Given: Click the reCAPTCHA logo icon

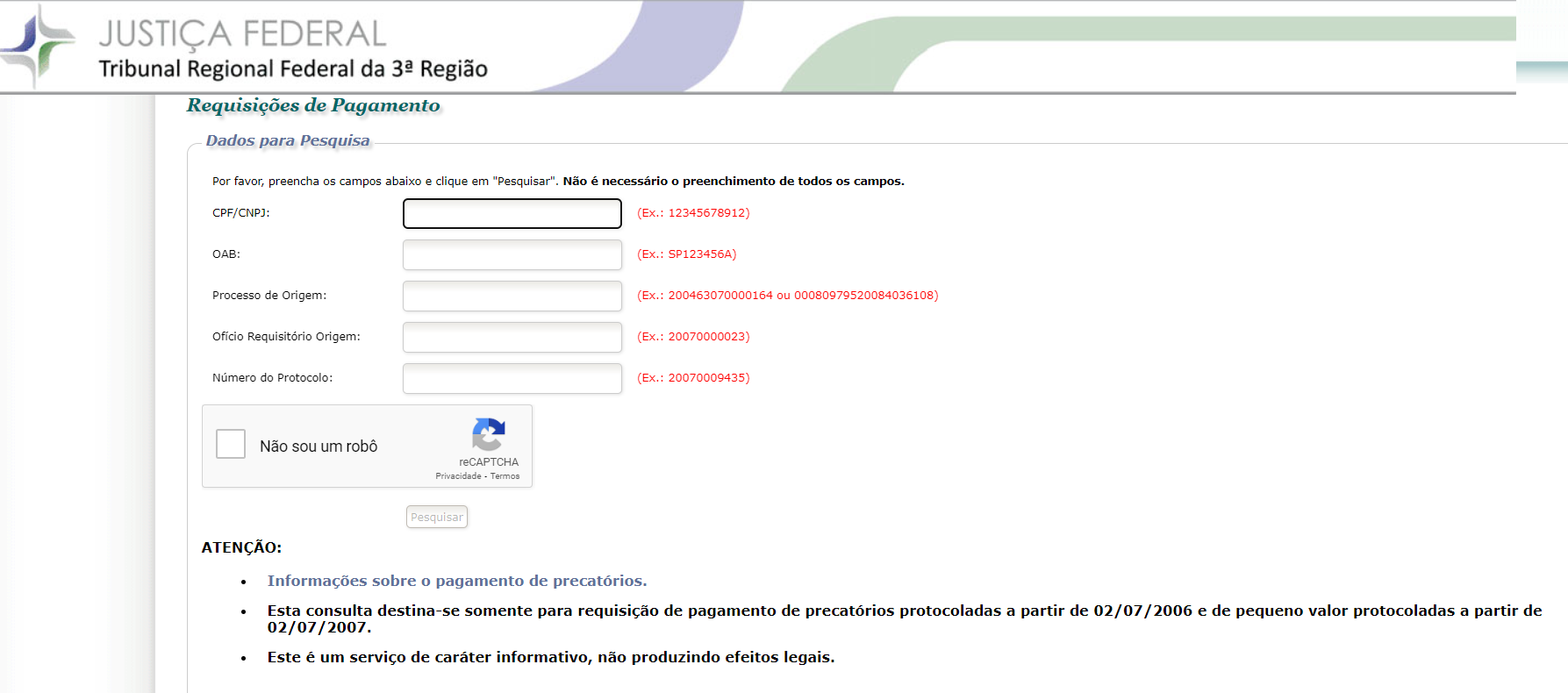Looking at the screenshot, I should click(x=488, y=434).
